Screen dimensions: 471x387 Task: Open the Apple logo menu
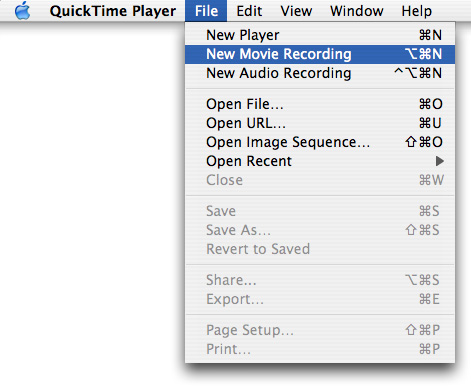22,11
